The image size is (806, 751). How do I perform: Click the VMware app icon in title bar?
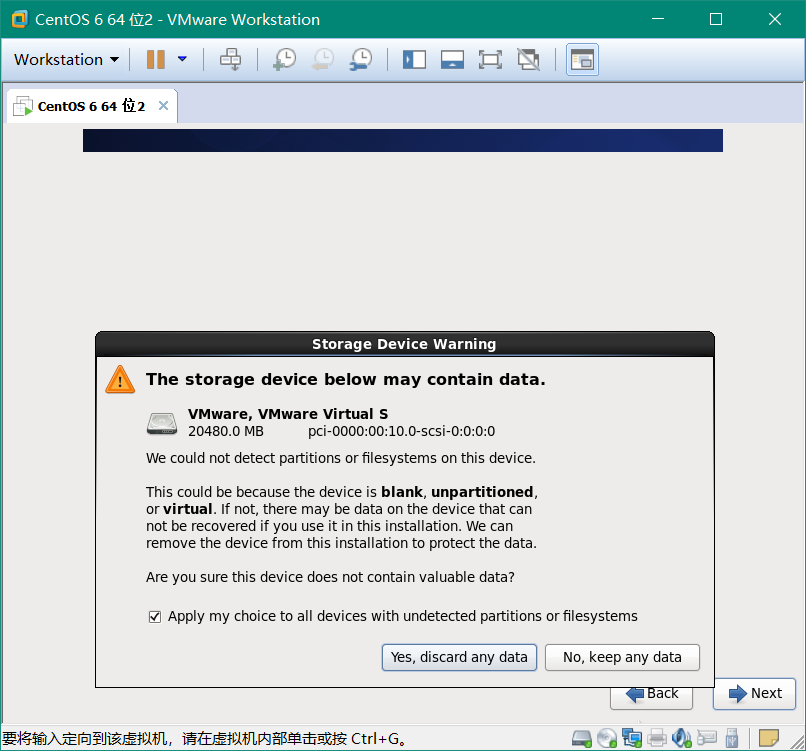[x=20, y=20]
